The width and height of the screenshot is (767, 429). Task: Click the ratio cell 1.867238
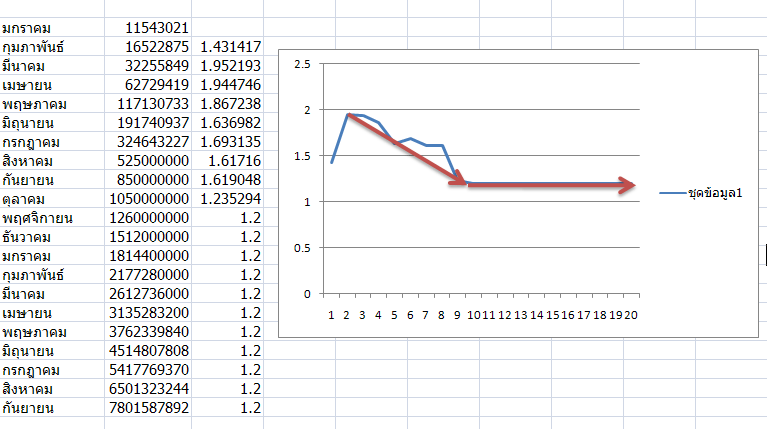[227, 104]
